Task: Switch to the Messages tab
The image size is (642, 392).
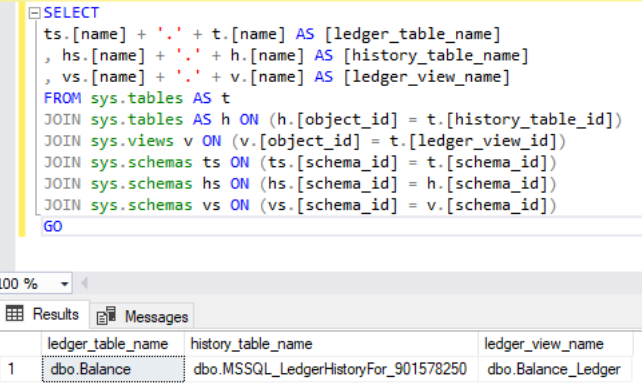Action: tap(141, 316)
